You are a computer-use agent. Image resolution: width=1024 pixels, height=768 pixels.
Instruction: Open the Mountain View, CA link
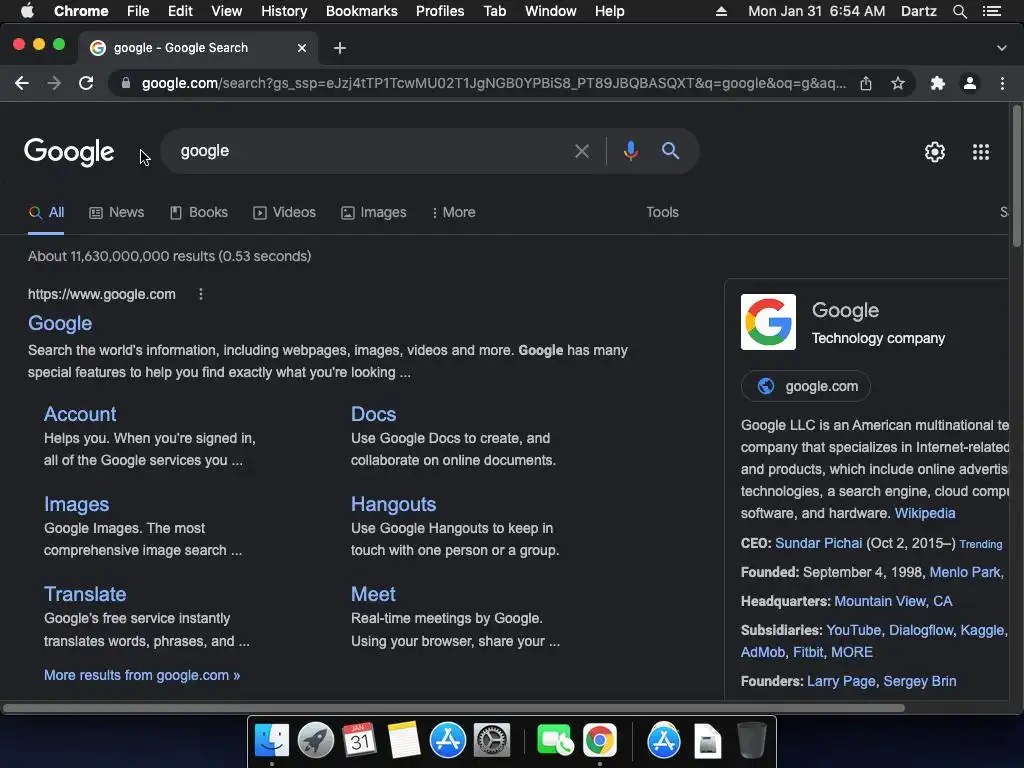pos(893,601)
